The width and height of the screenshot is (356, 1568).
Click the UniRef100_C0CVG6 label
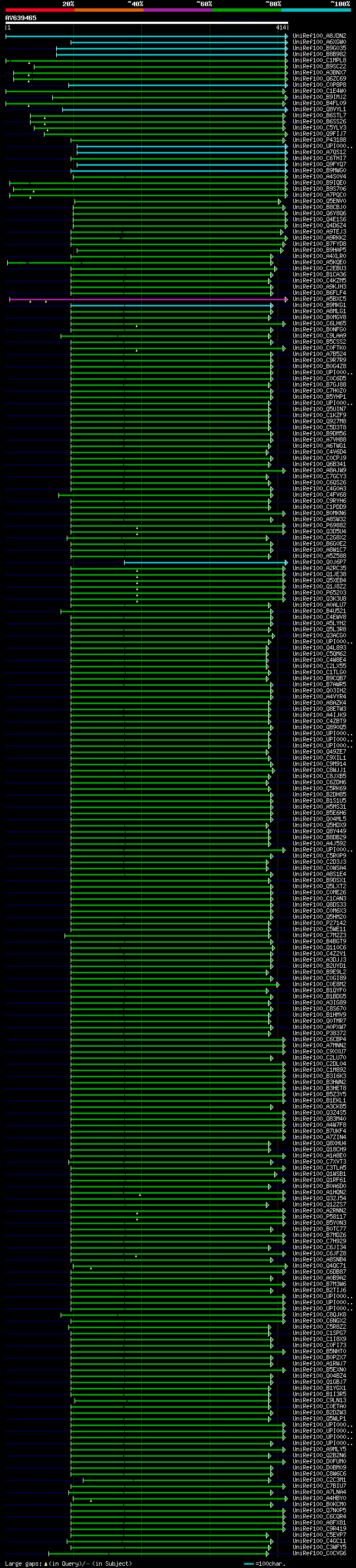click(319, 1554)
